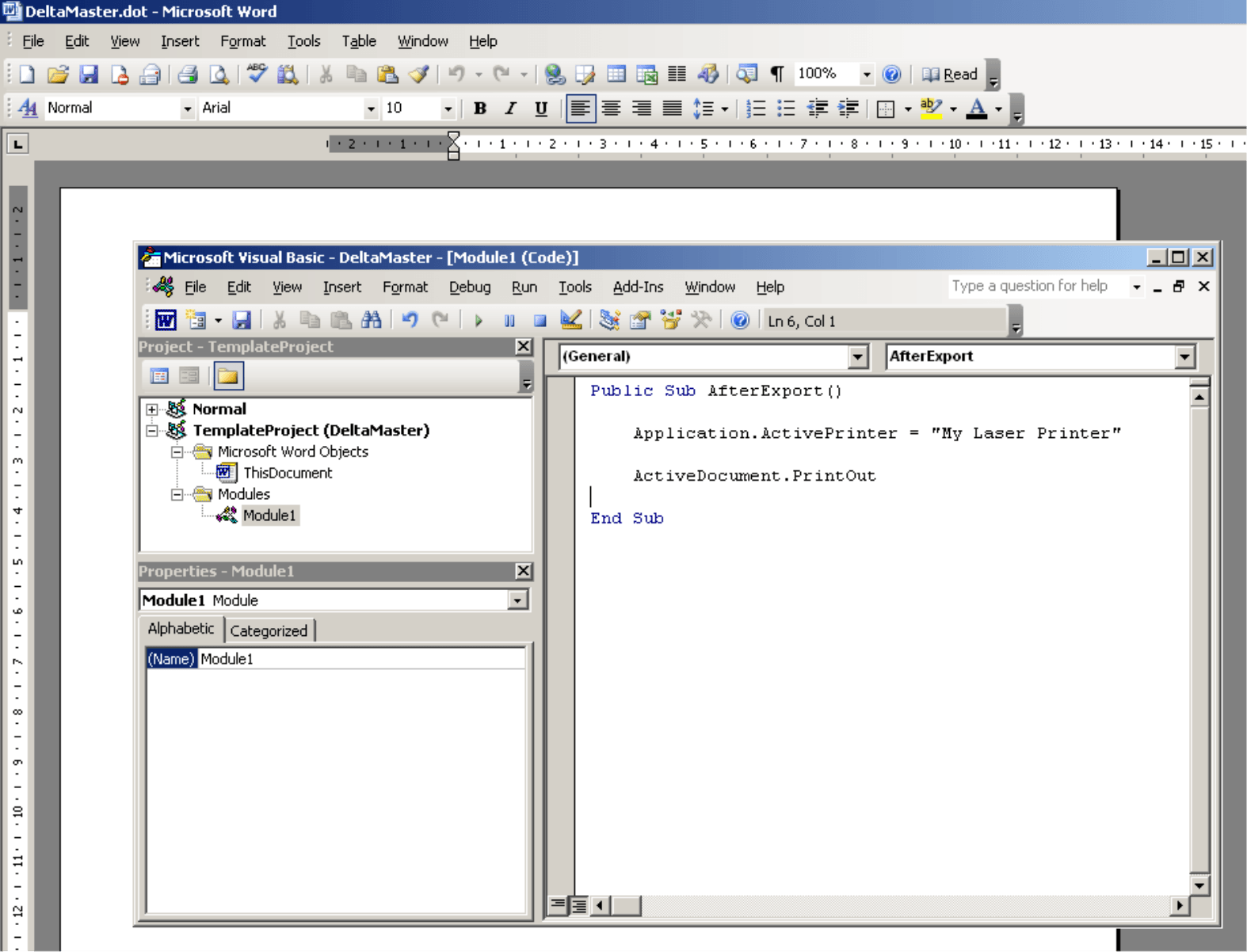This screenshot has width=1247, height=952.
Task: Click the Type a question for help box
Action: (1039, 286)
